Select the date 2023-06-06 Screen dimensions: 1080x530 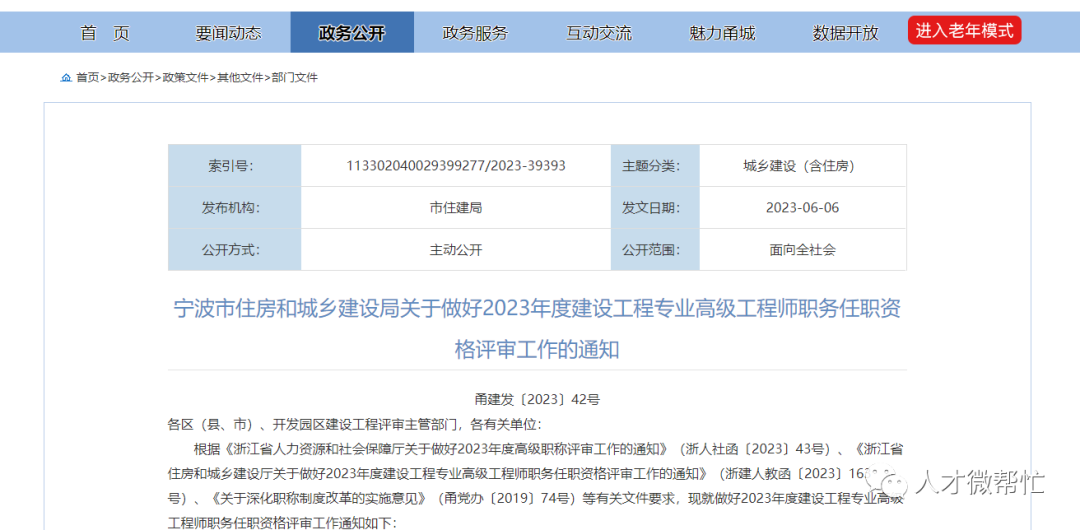pos(803,207)
